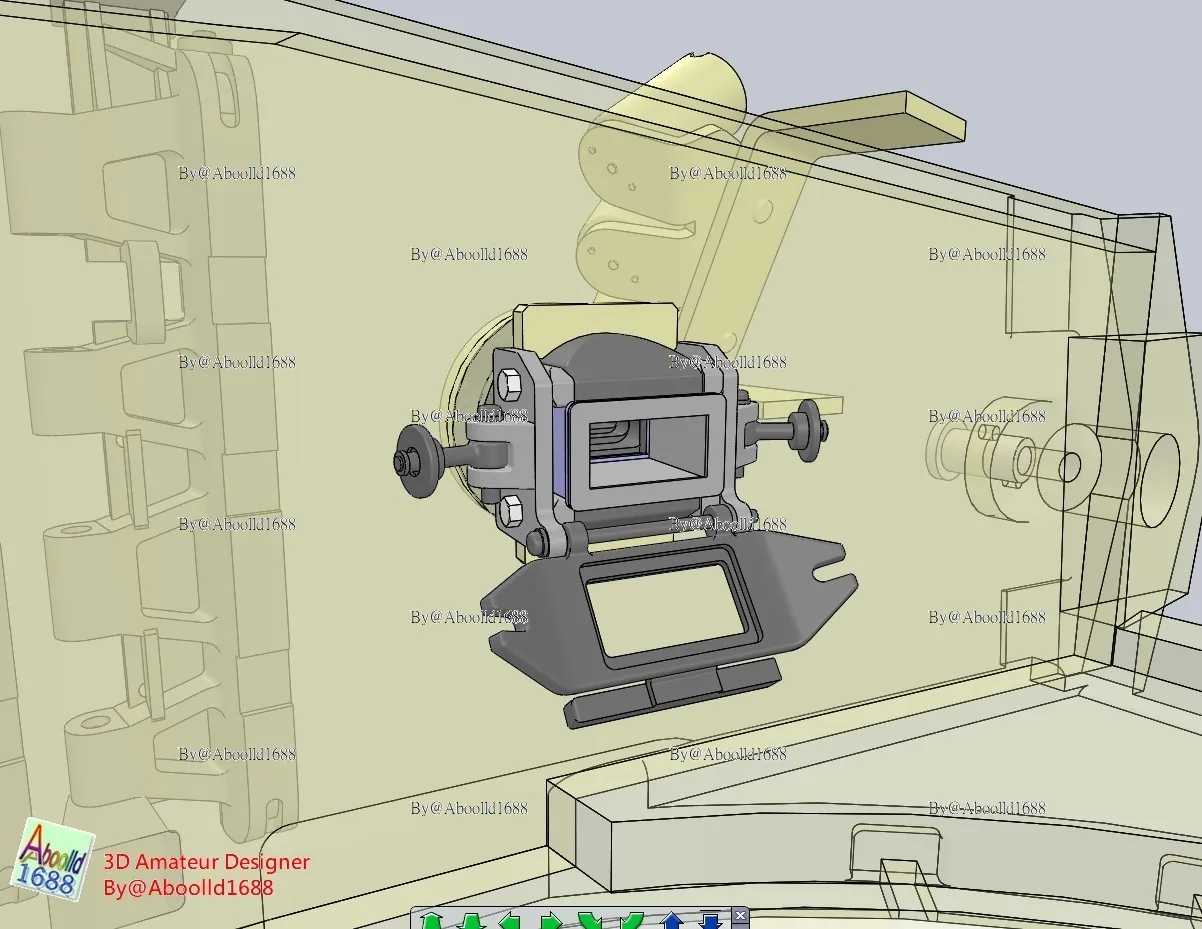Select the green up arrow icon
Screen dimensions: 1202x929
430,920
